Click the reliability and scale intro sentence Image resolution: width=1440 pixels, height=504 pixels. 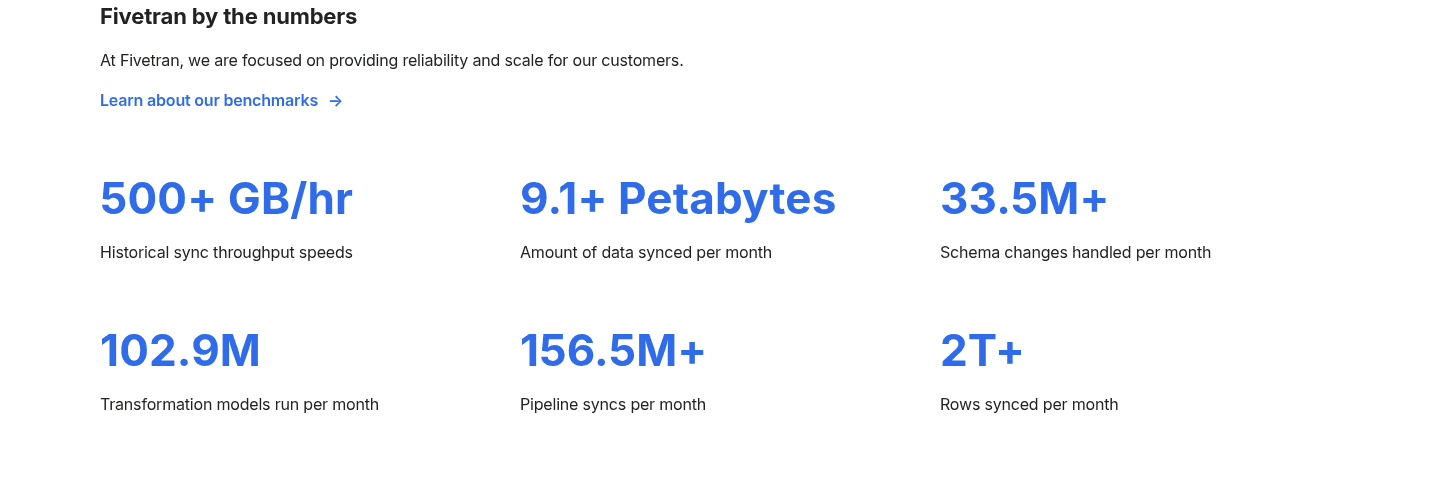click(392, 60)
